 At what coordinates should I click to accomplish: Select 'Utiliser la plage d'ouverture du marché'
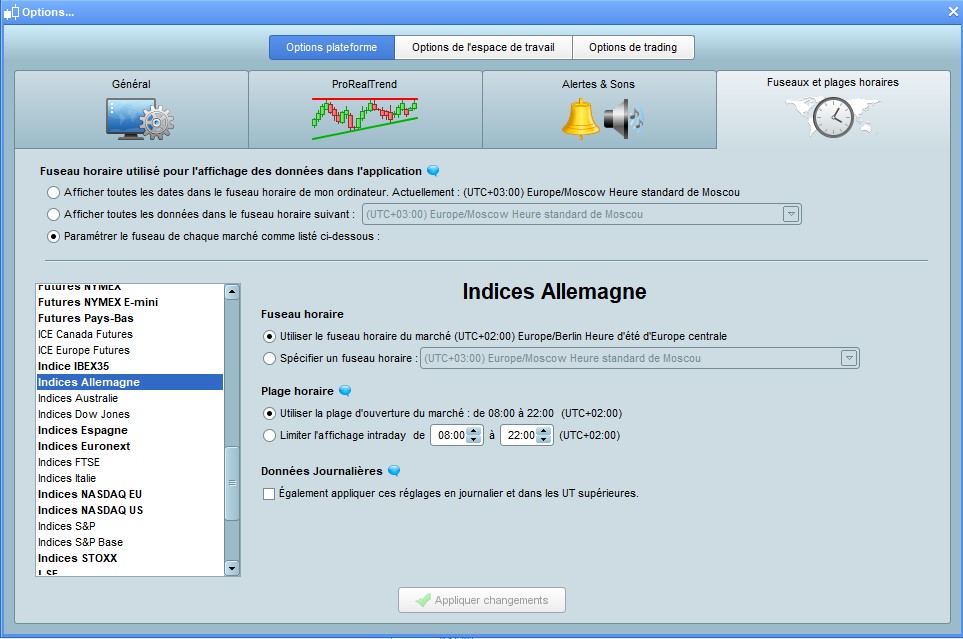pyautogui.click(x=269, y=413)
